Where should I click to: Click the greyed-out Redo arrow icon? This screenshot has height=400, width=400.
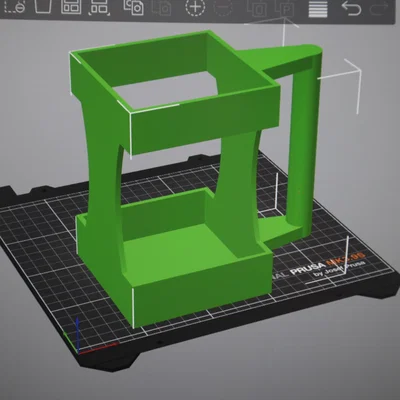381,7
